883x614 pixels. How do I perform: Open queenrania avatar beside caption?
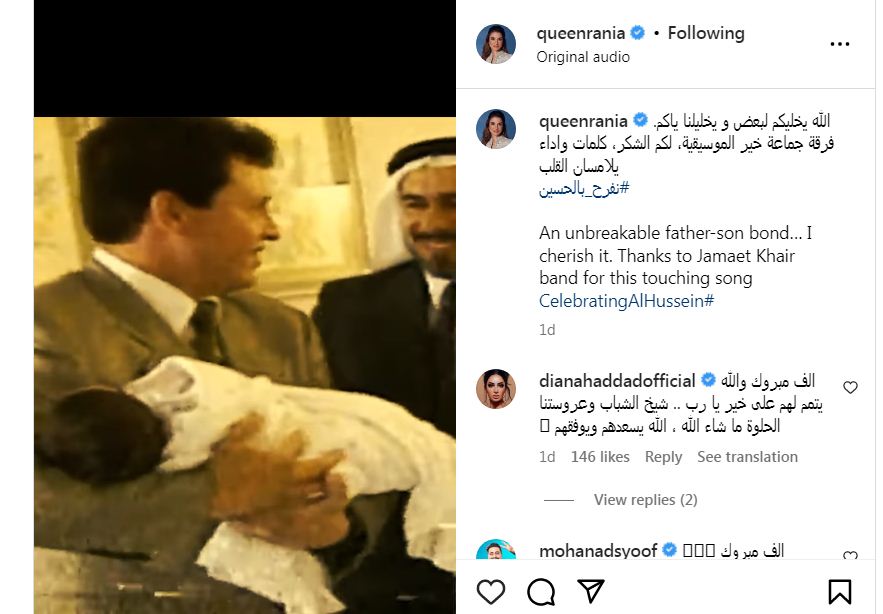[496, 129]
